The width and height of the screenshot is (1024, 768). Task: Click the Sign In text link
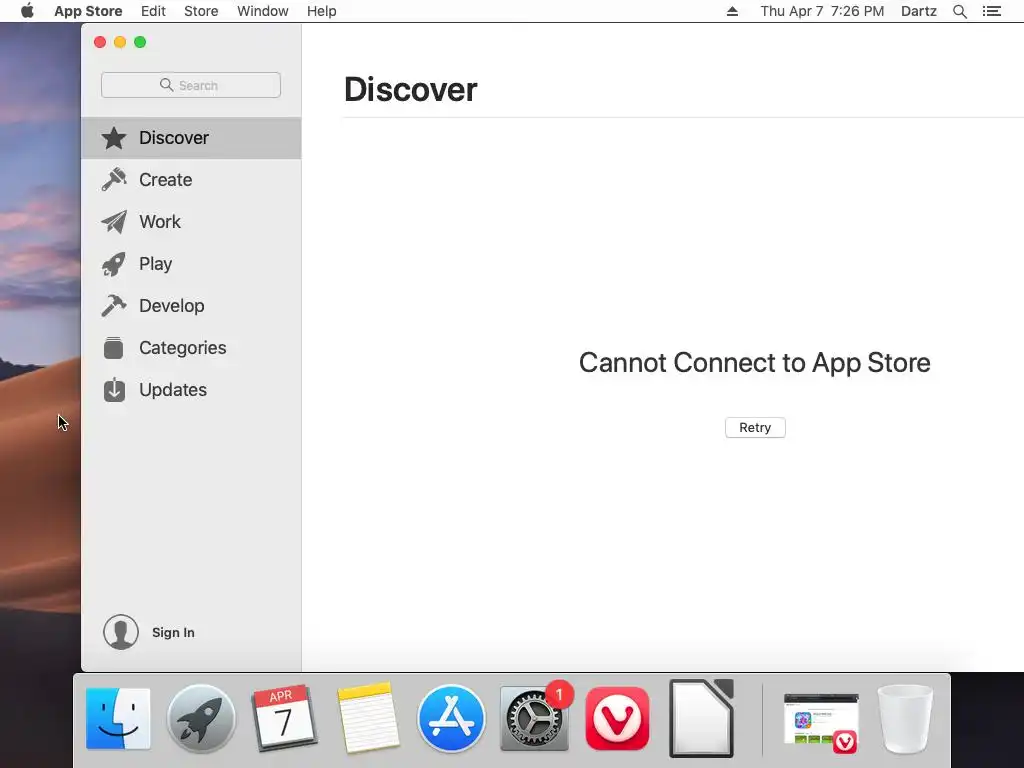tap(173, 632)
